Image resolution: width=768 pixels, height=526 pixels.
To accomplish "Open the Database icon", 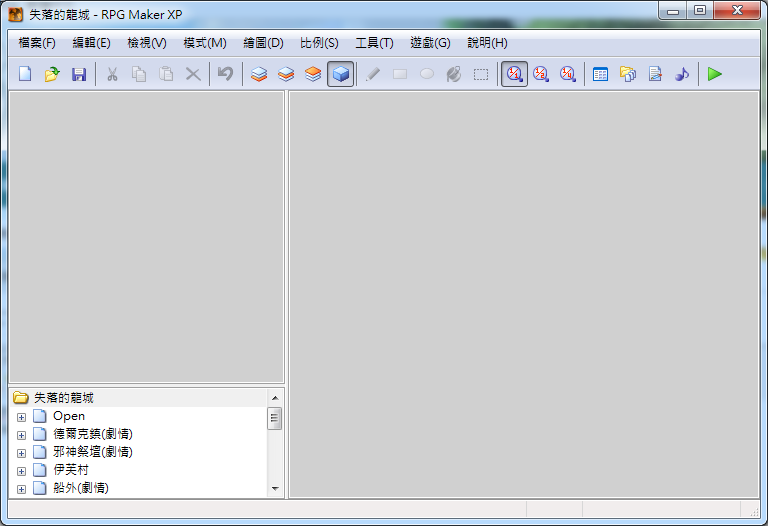I will click(x=600, y=74).
